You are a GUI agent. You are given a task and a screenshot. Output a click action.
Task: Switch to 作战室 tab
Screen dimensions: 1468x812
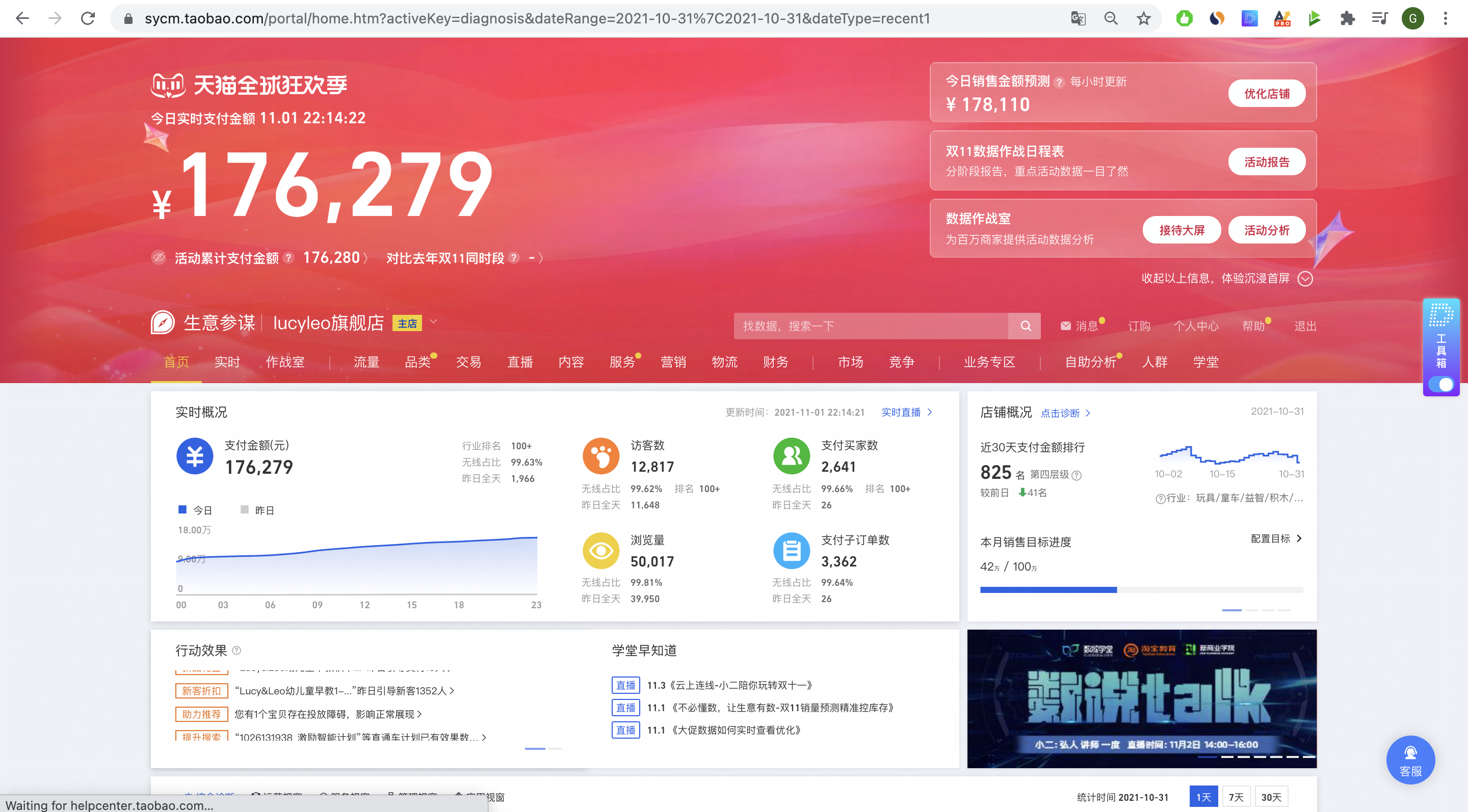coord(285,362)
